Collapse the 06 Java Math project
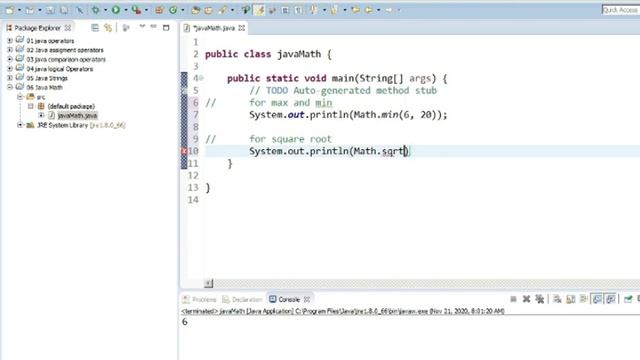 10,87
